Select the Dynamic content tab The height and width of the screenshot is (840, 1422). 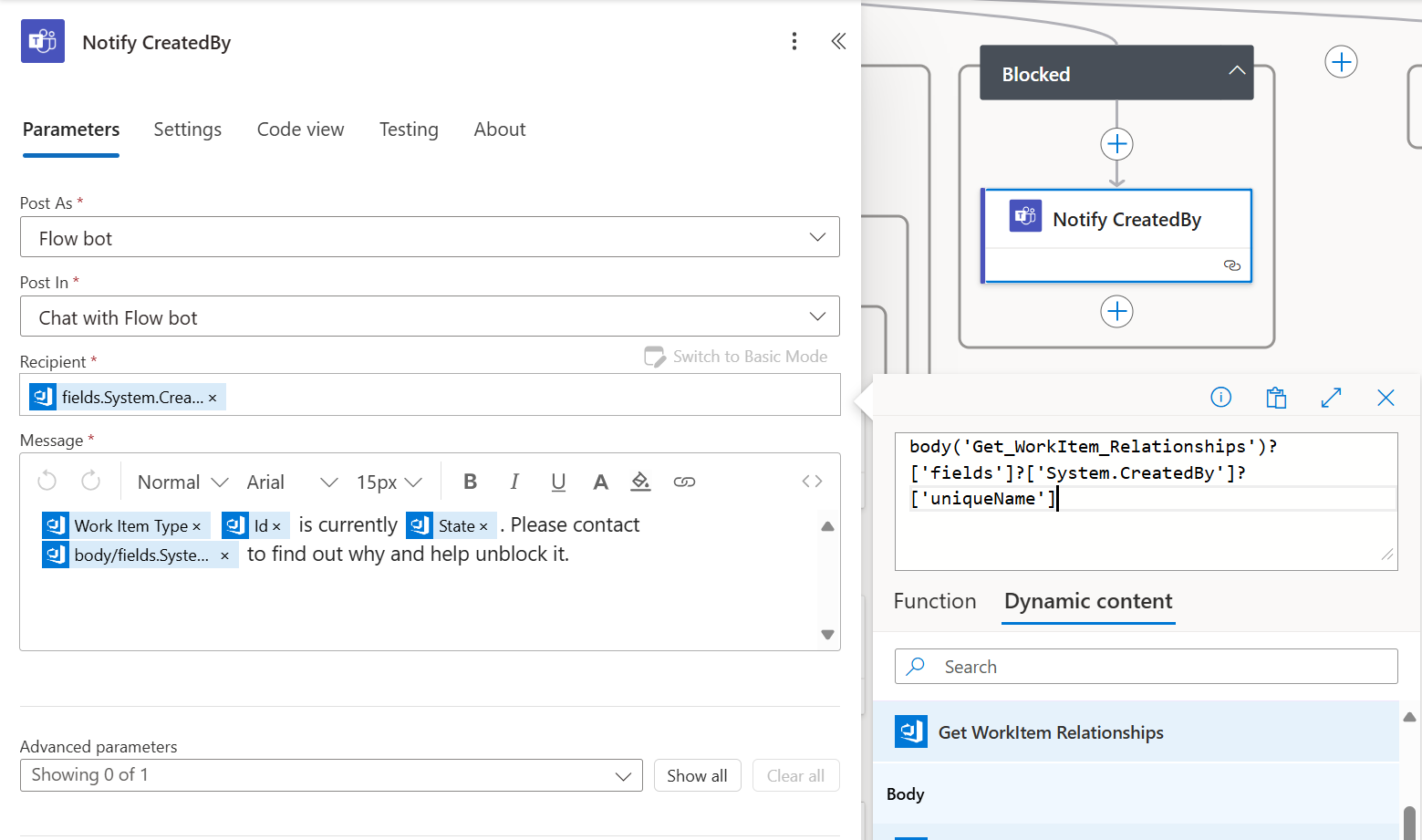1088,601
